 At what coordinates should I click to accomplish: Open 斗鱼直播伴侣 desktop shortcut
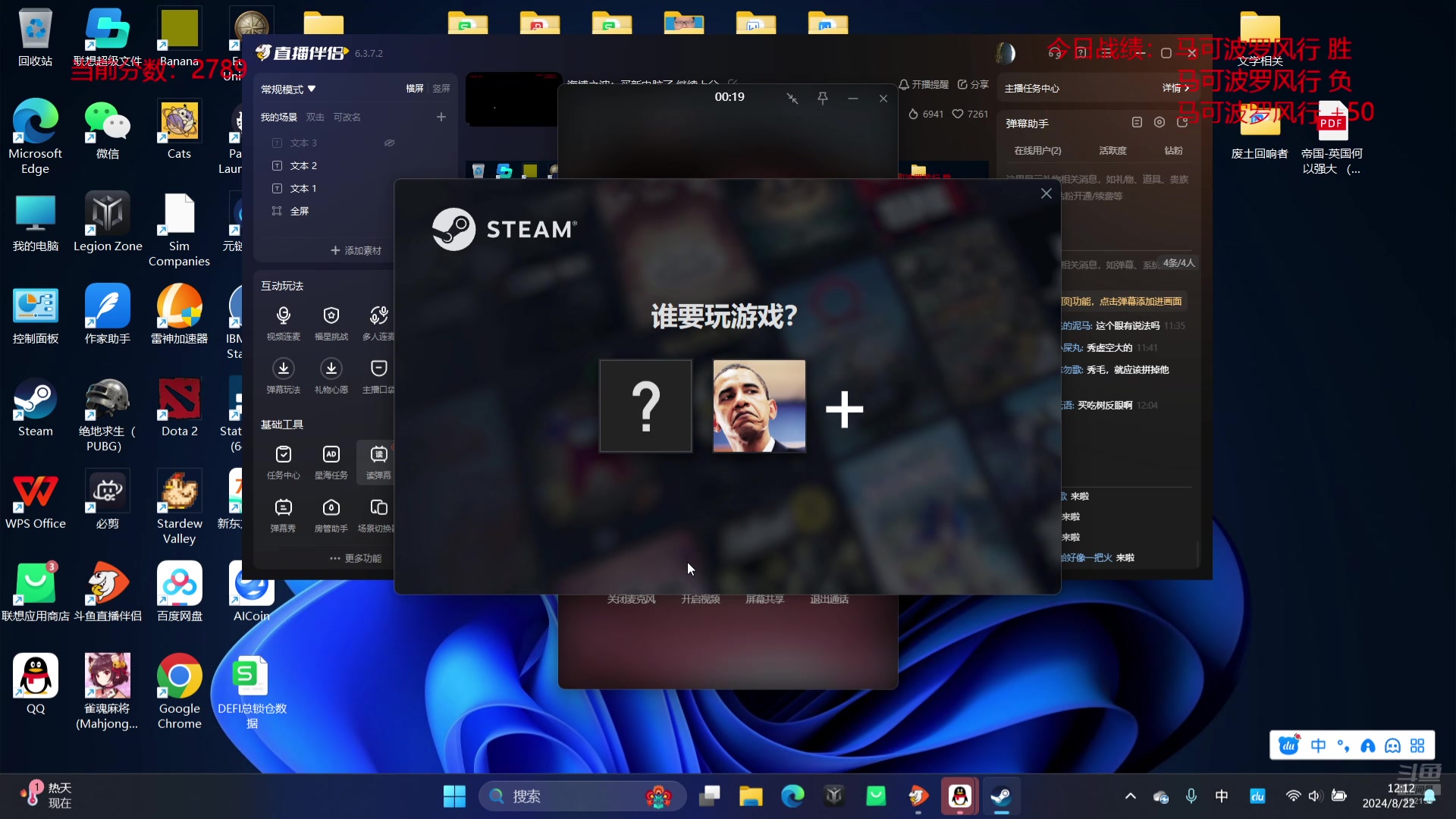[108, 593]
